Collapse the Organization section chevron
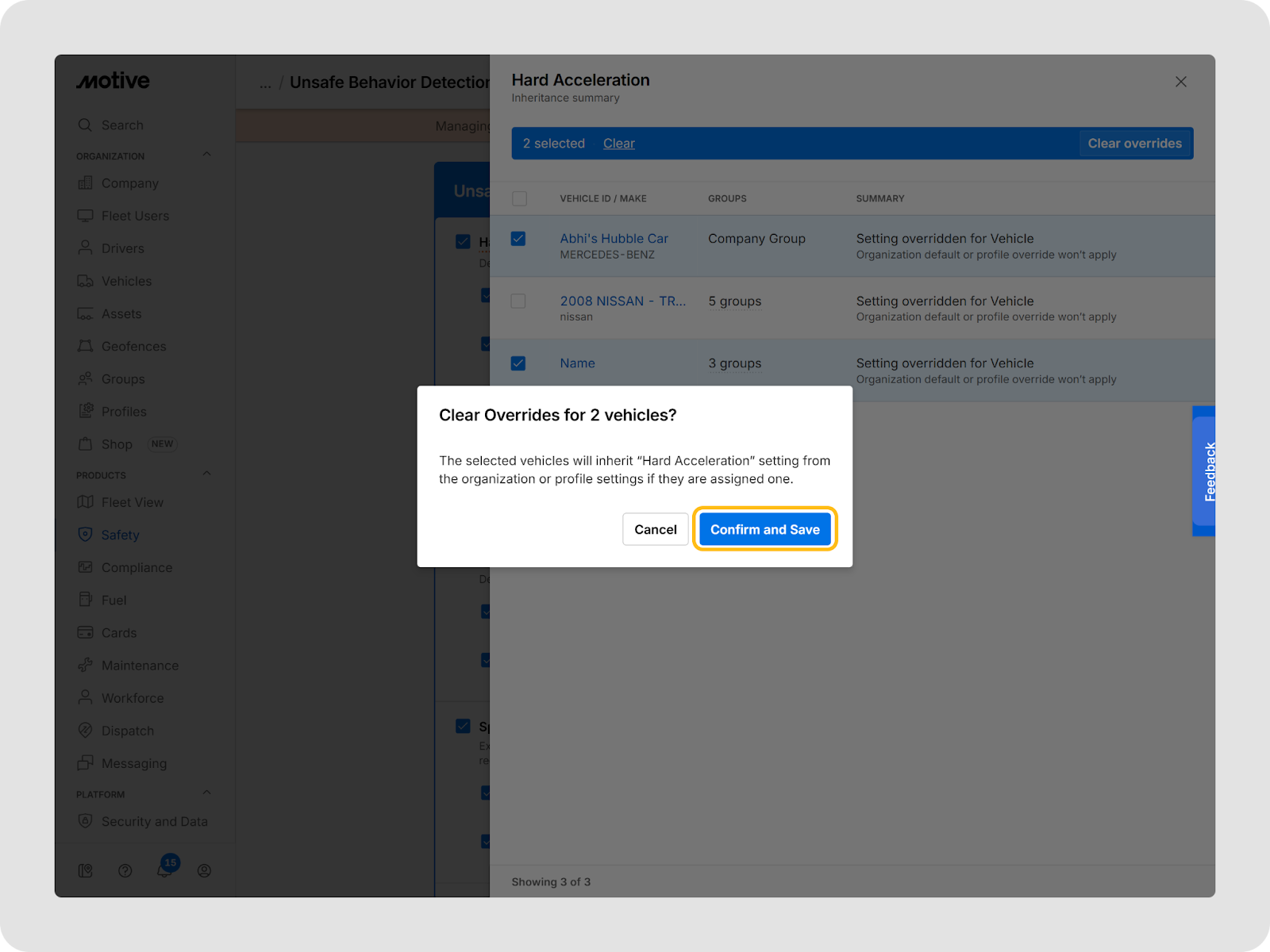1270x952 pixels. 207,155
